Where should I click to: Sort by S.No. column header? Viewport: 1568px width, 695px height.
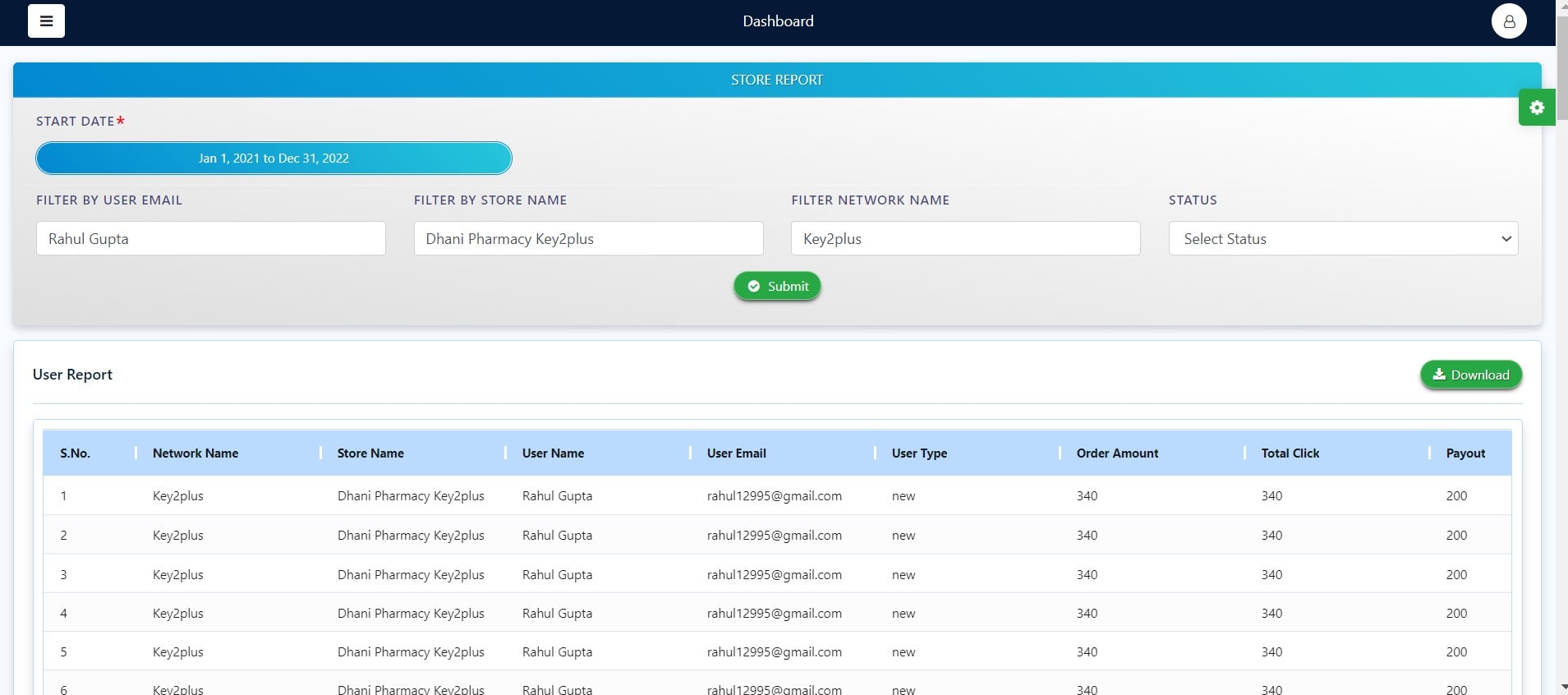click(75, 453)
